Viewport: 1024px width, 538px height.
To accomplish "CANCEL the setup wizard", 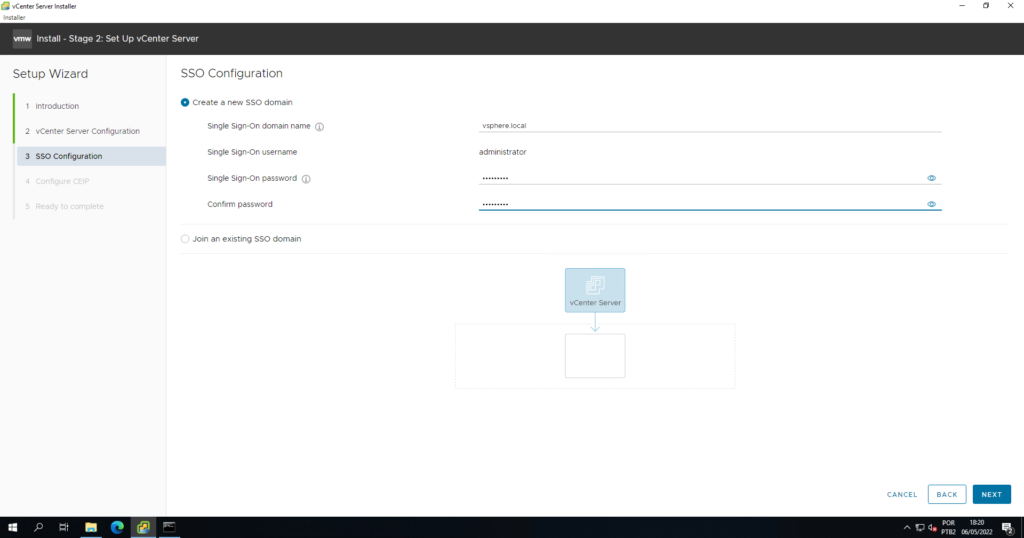I will [x=902, y=494].
